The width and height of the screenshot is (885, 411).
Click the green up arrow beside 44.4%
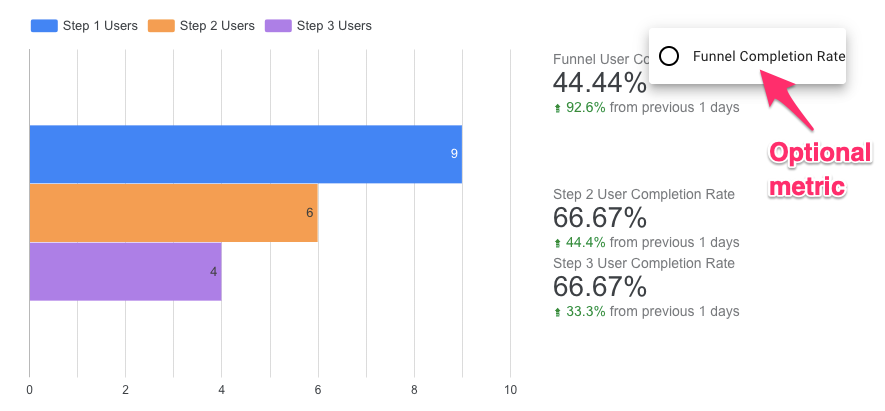coord(557,243)
